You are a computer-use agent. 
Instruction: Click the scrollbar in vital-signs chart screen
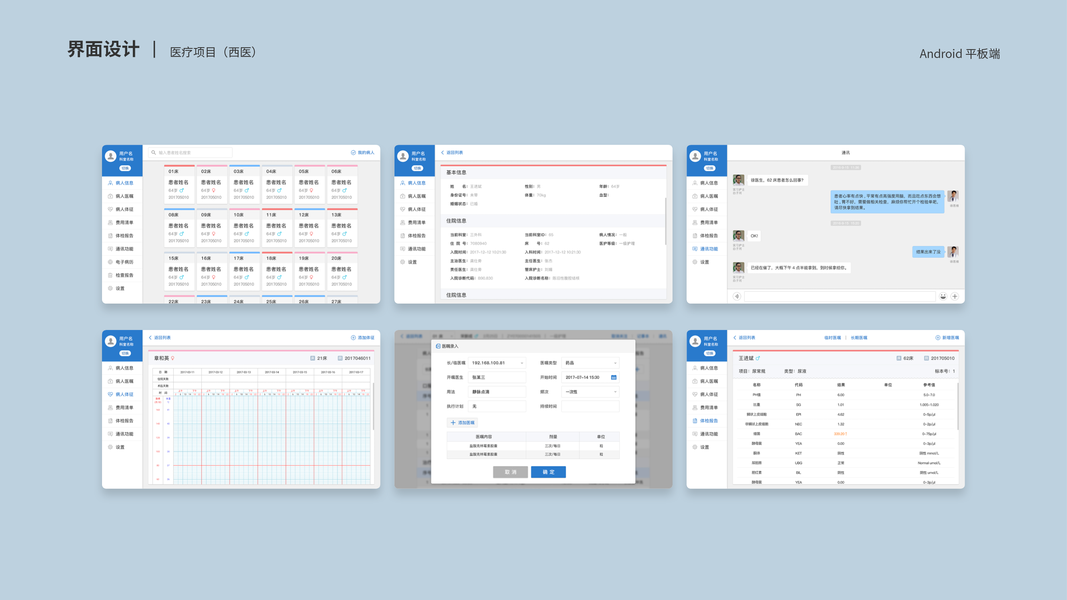[x=373, y=406]
